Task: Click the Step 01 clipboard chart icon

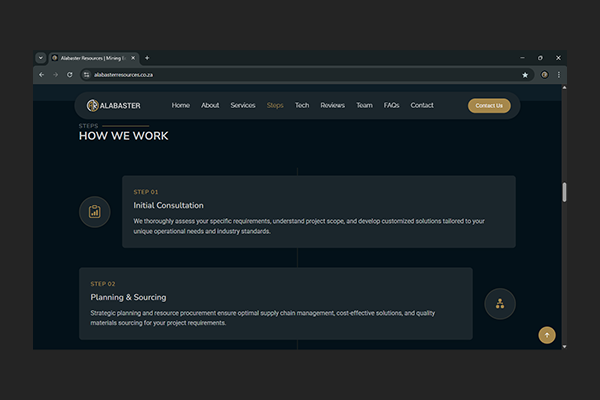Action: click(x=95, y=212)
